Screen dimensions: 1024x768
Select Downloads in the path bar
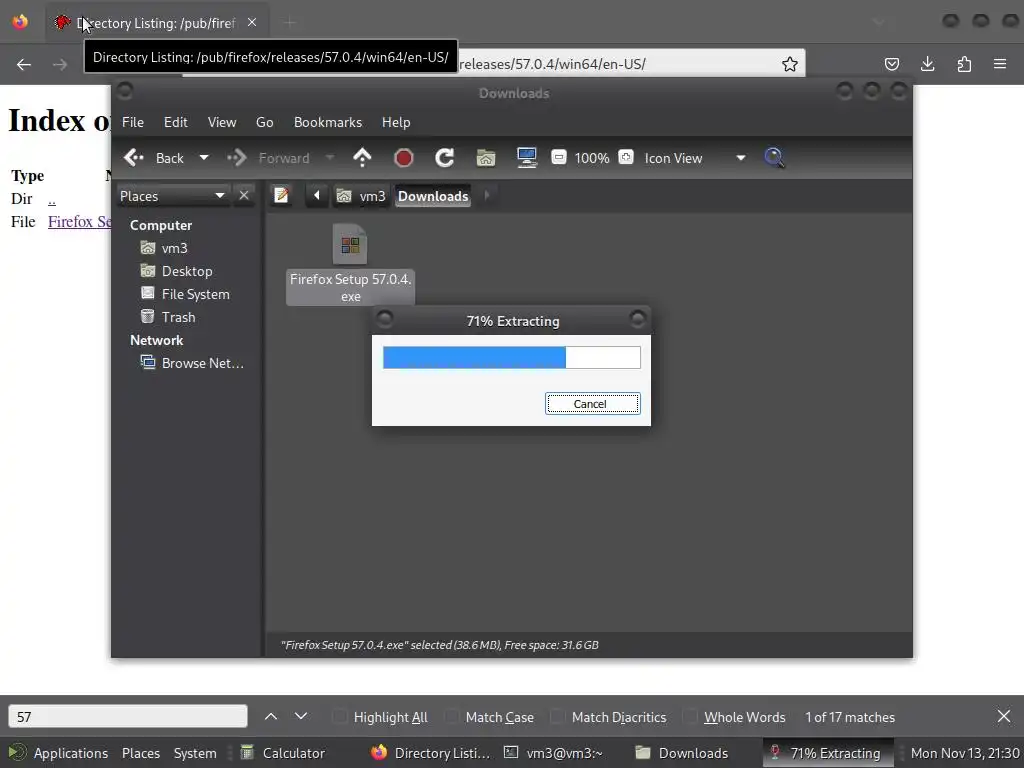coord(433,196)
